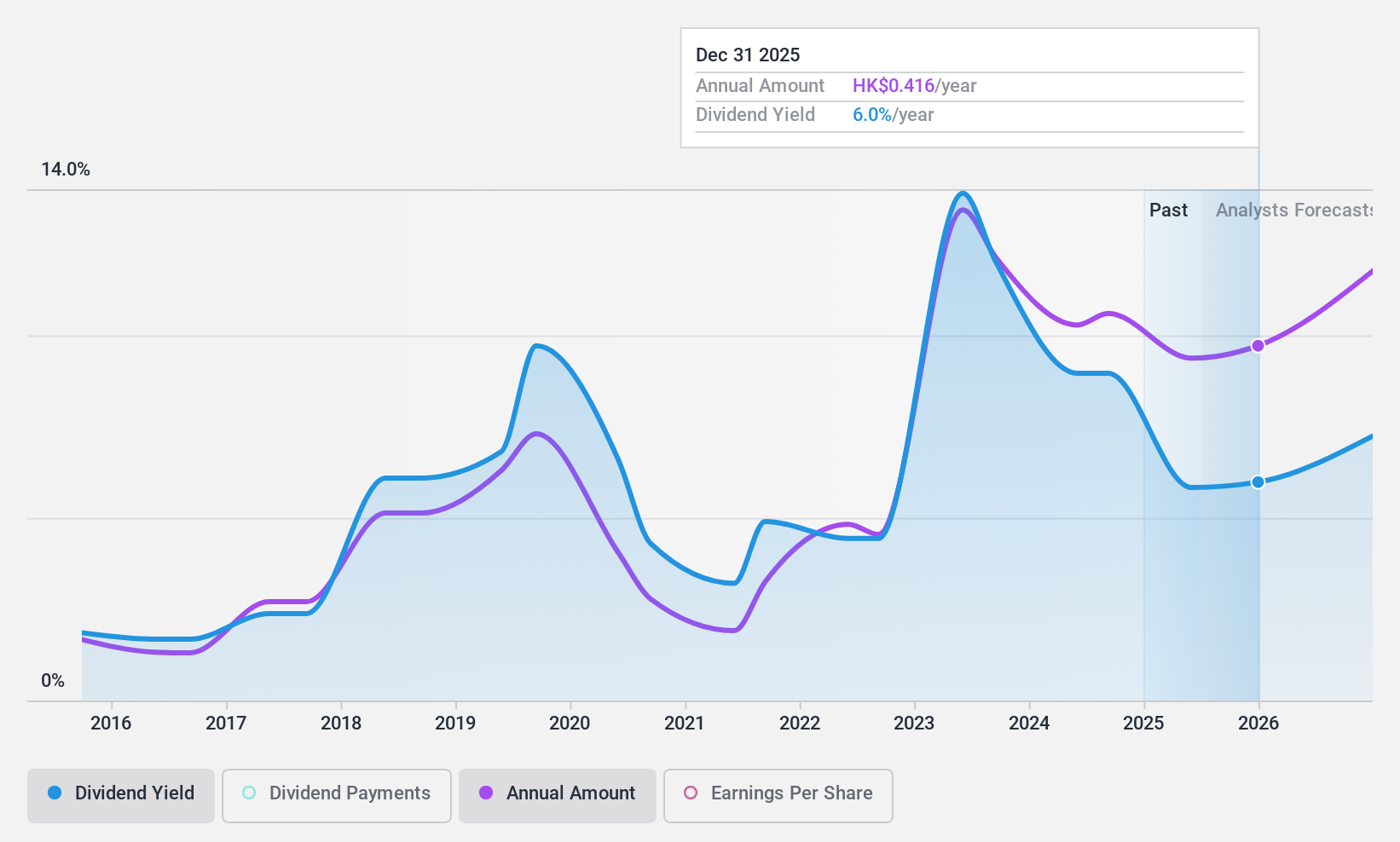The width and height of the screenshot is (1400, 842).
Task: Click the 2024 x-axis label
Action: click(x=1029, y=724)
